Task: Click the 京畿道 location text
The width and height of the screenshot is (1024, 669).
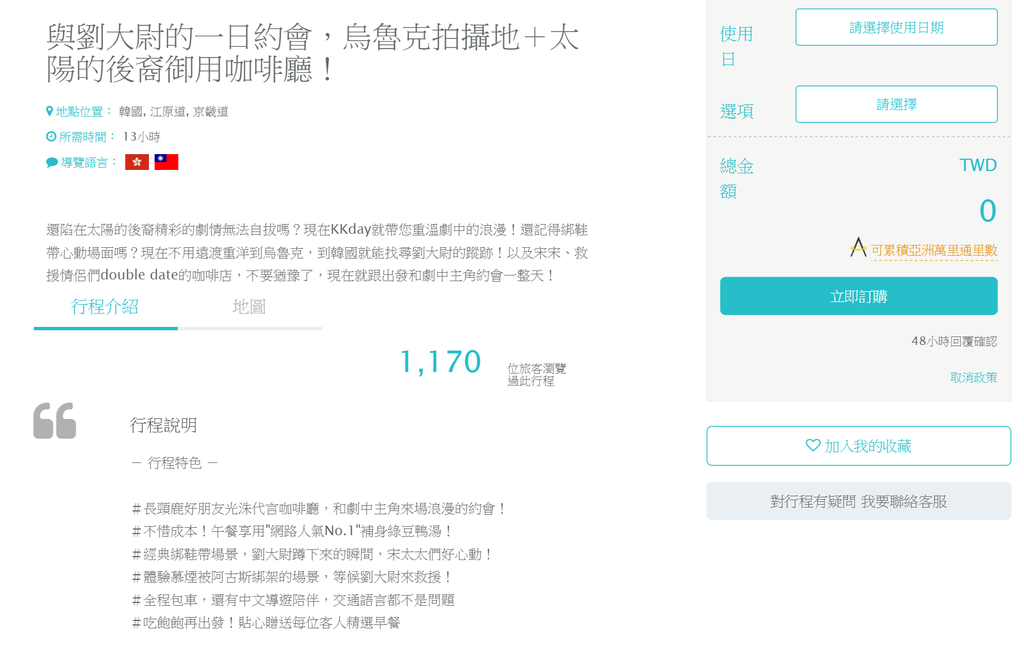Action: click(x=210, y=112)
